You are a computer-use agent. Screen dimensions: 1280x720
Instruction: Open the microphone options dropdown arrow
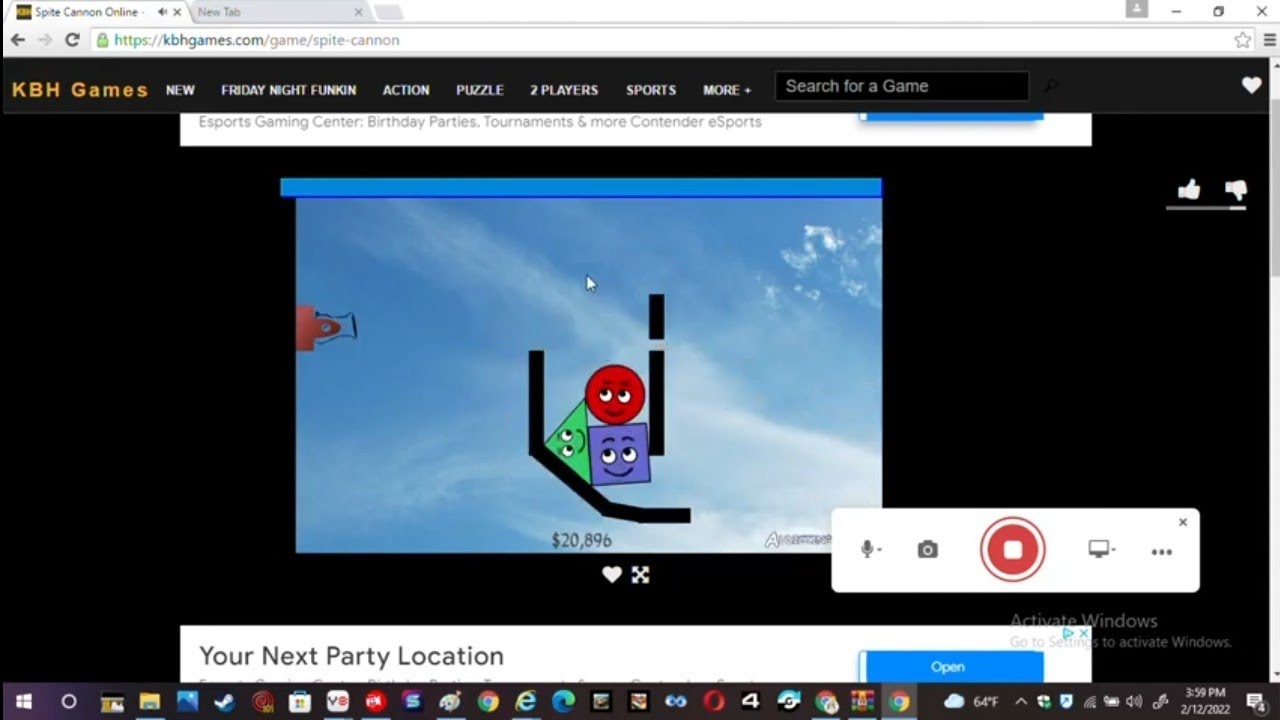tap(879, 550)
